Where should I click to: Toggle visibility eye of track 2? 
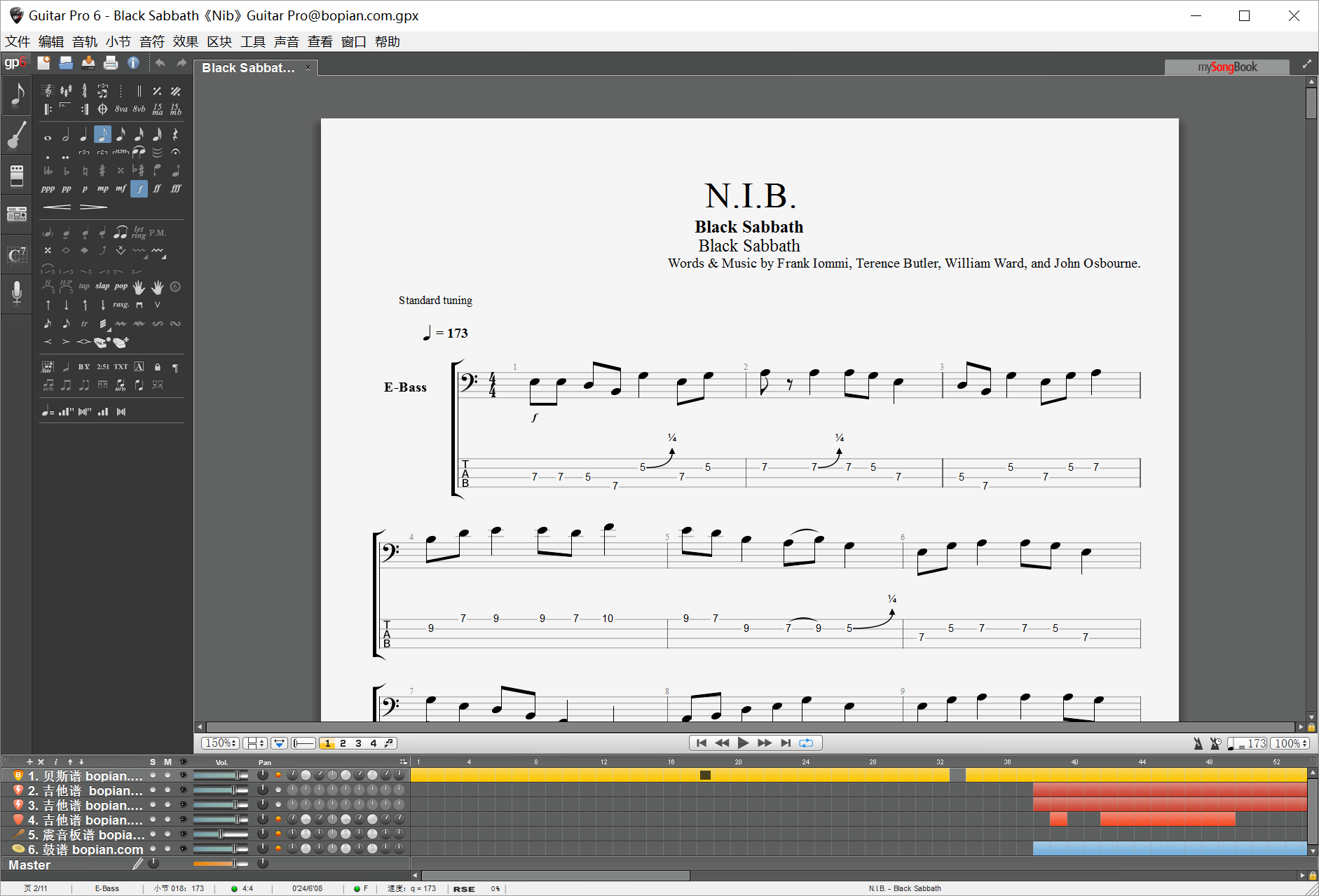point(184,790)
